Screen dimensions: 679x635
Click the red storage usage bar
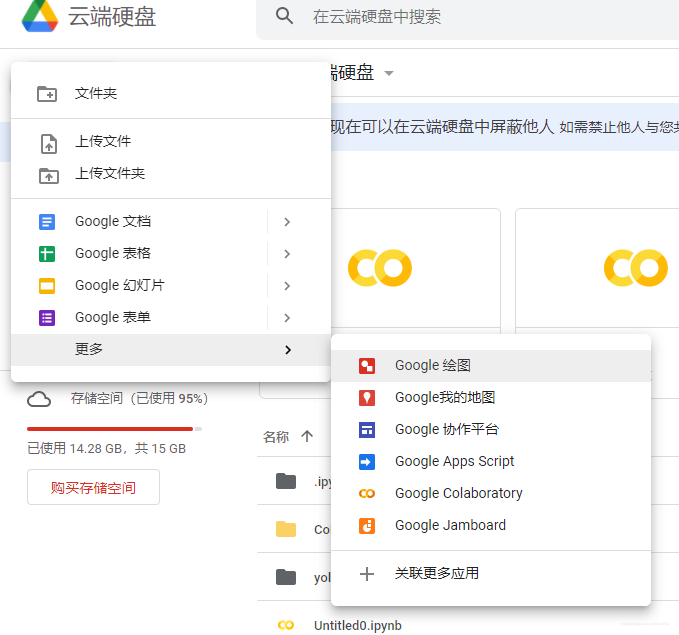click(110, 429)
